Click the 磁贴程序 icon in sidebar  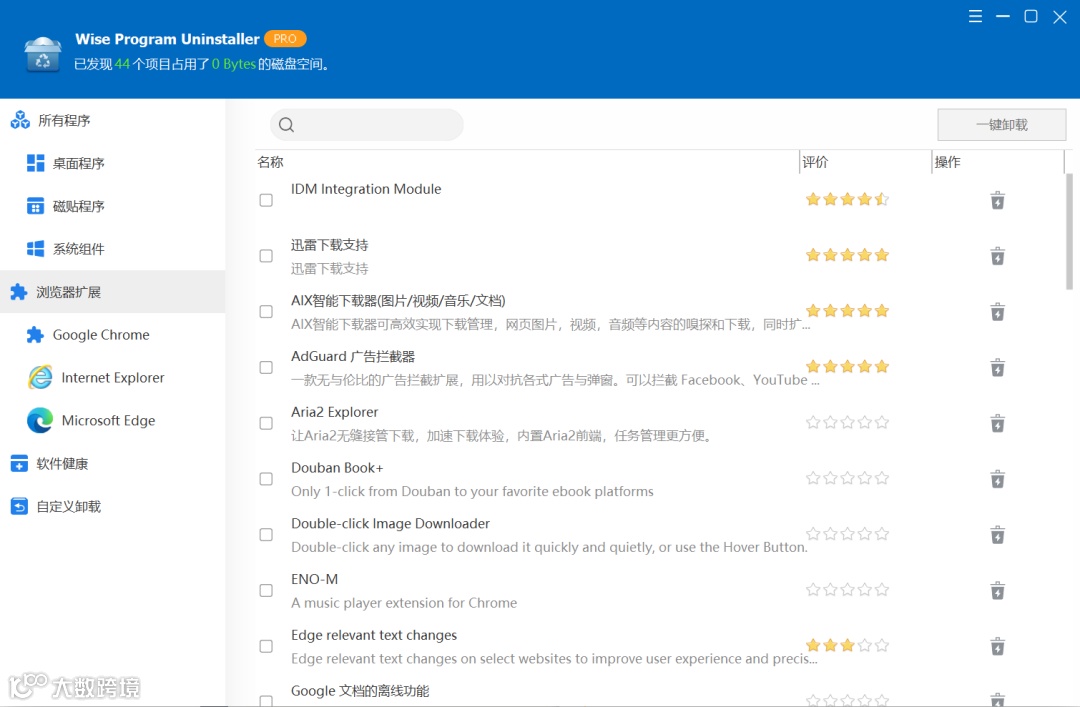(35, 206)
